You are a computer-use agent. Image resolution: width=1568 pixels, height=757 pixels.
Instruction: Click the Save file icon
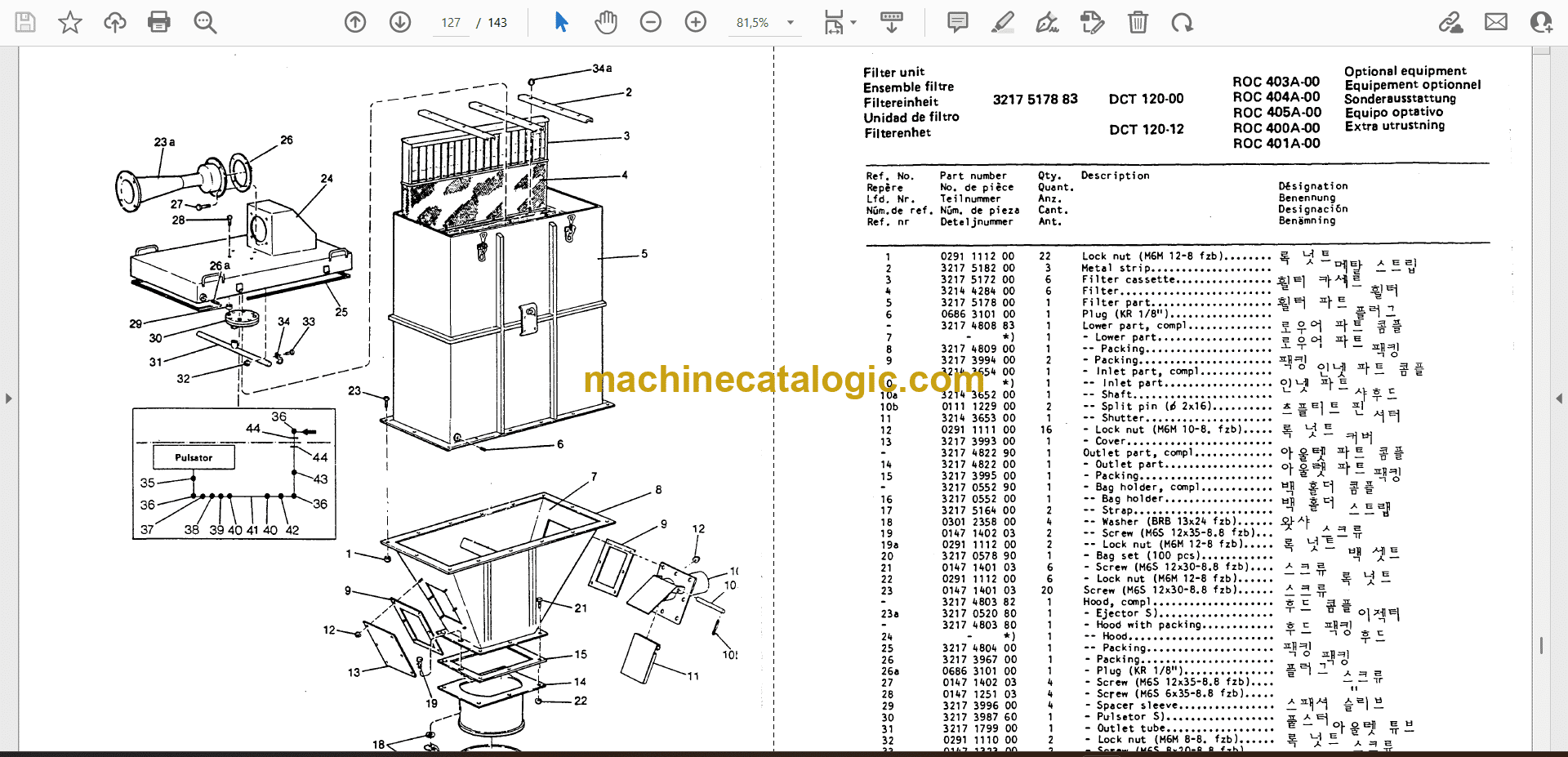tap(25, 22)
